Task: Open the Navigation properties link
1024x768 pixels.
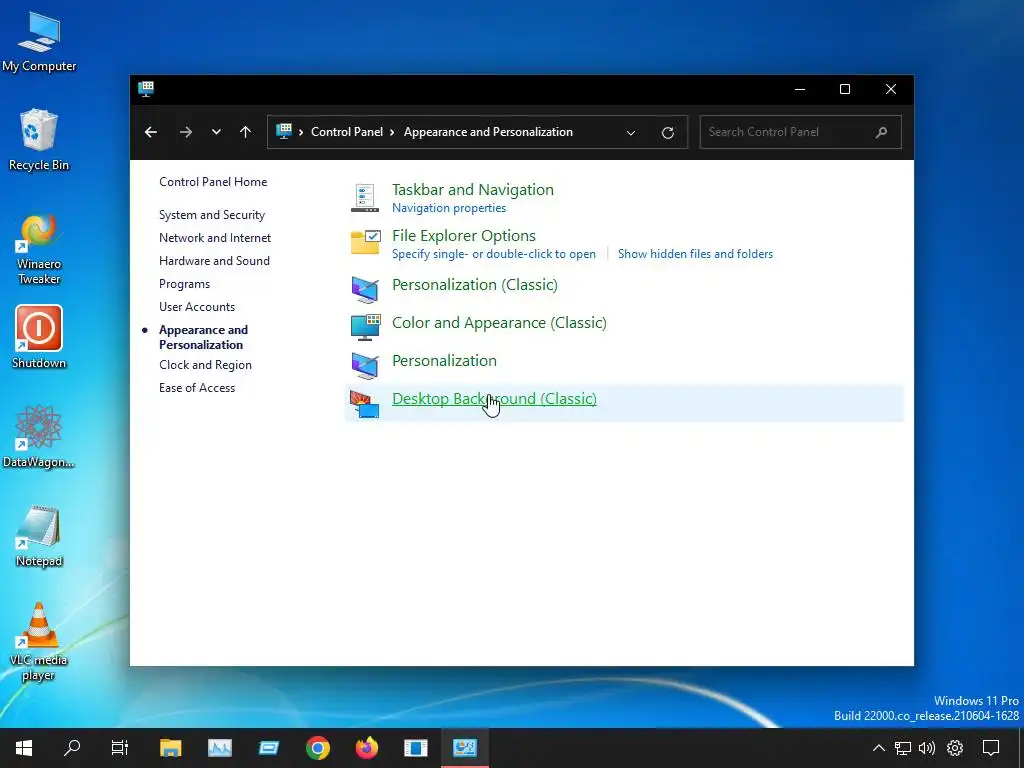Action: tap(449, 208)
